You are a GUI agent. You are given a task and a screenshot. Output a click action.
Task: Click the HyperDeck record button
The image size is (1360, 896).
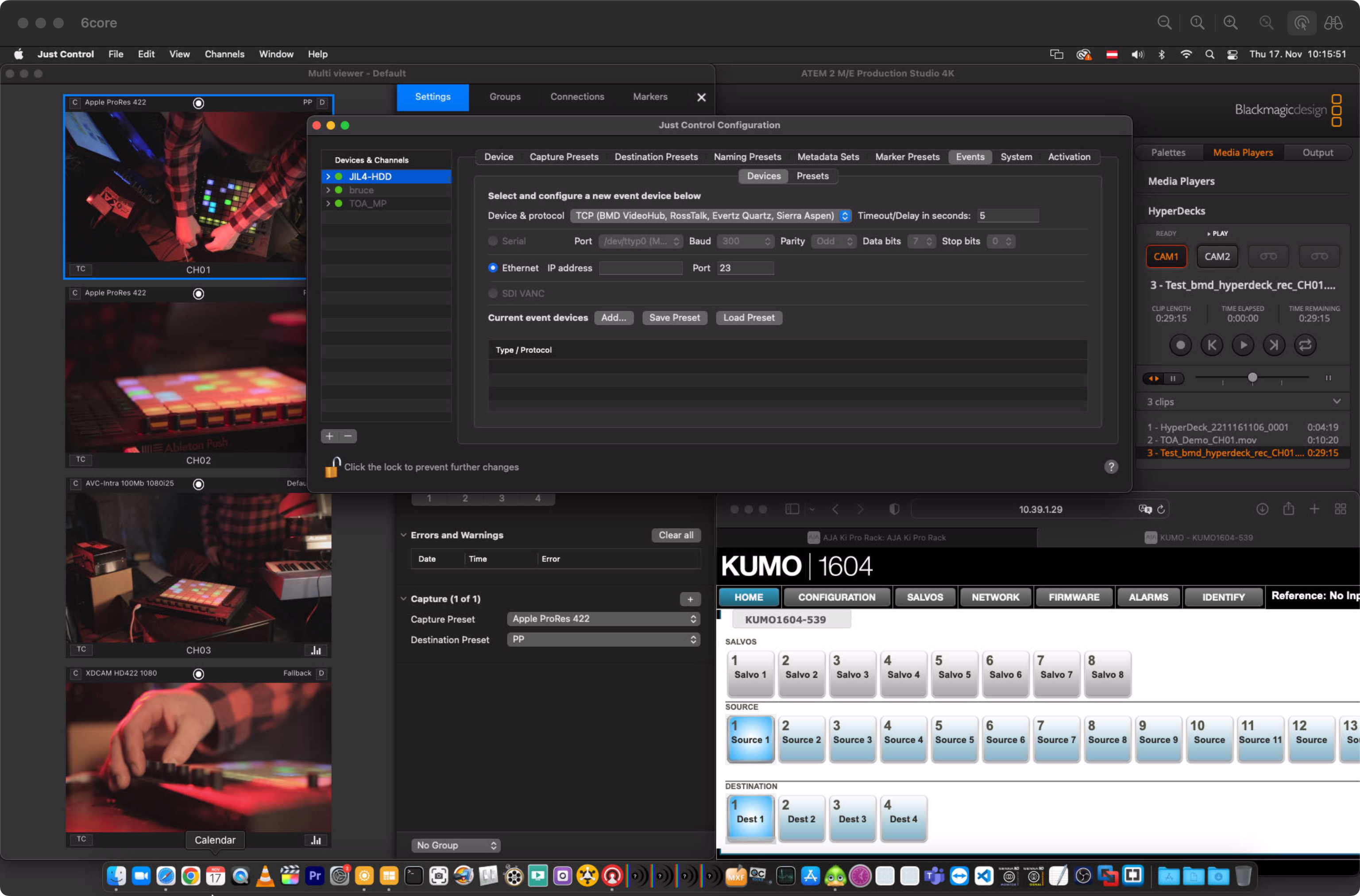tap(1181, 344)
